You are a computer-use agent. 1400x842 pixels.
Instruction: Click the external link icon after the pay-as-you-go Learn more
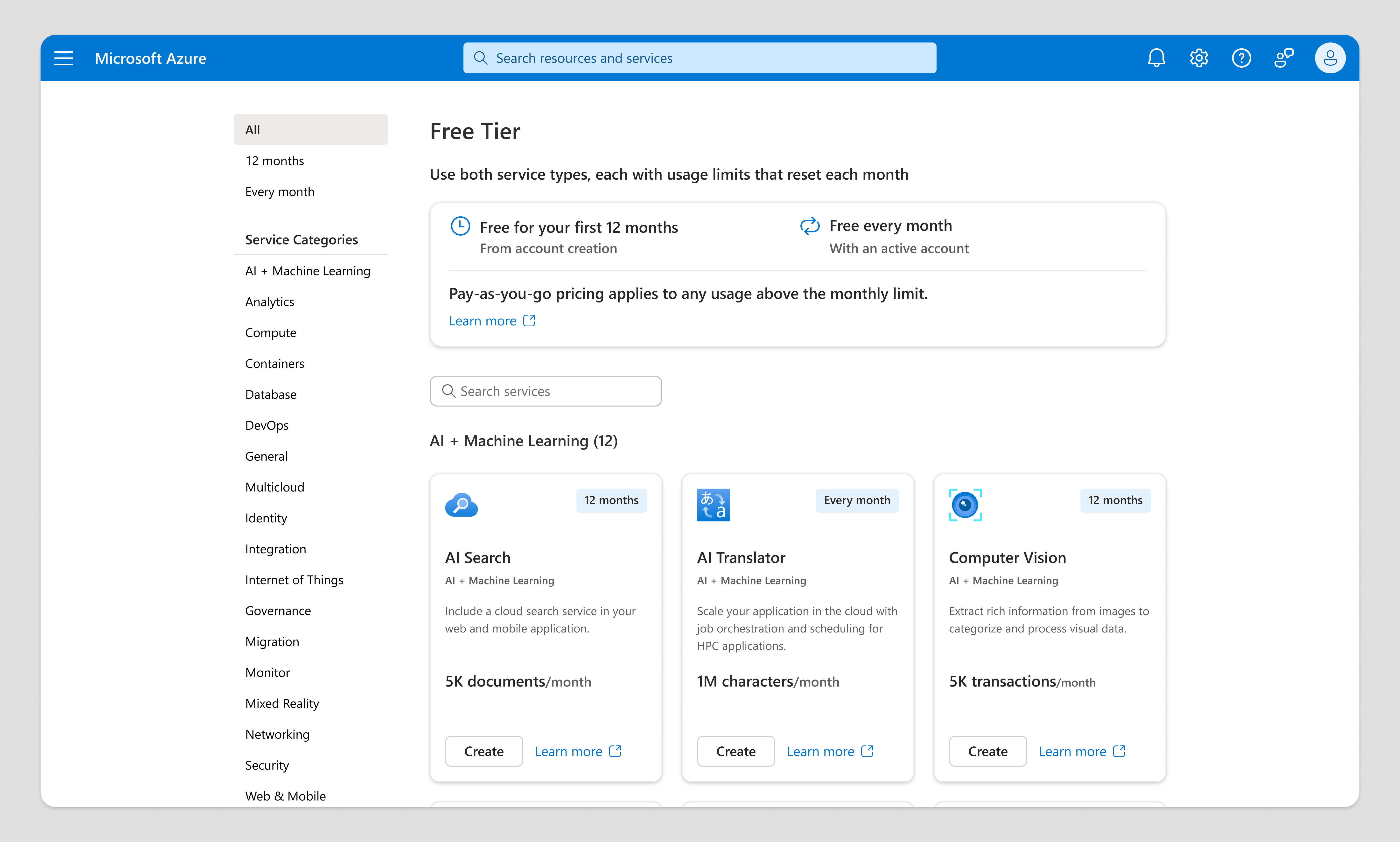[529, 321]
